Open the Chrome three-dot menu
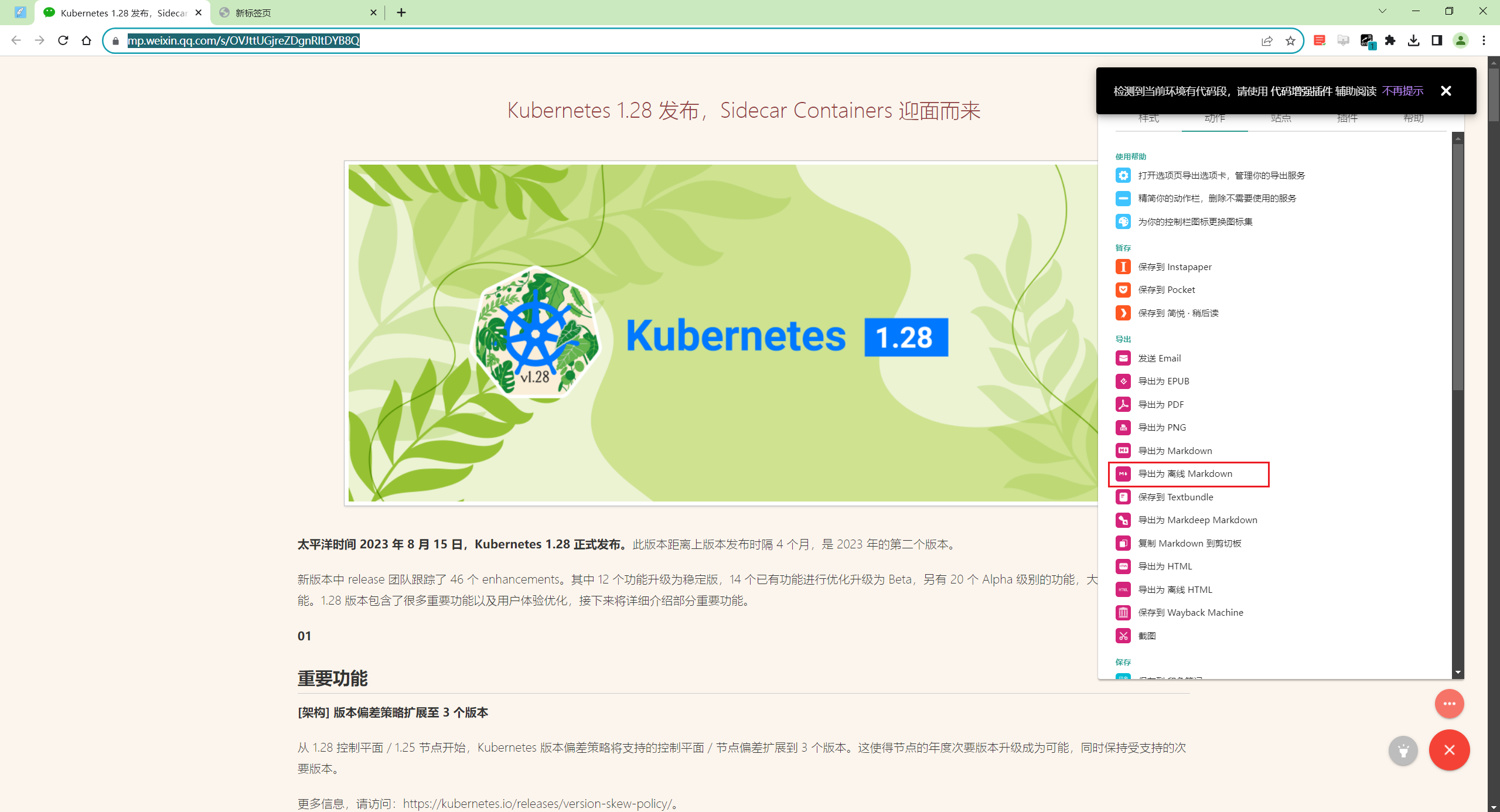 click(1484, 40)
